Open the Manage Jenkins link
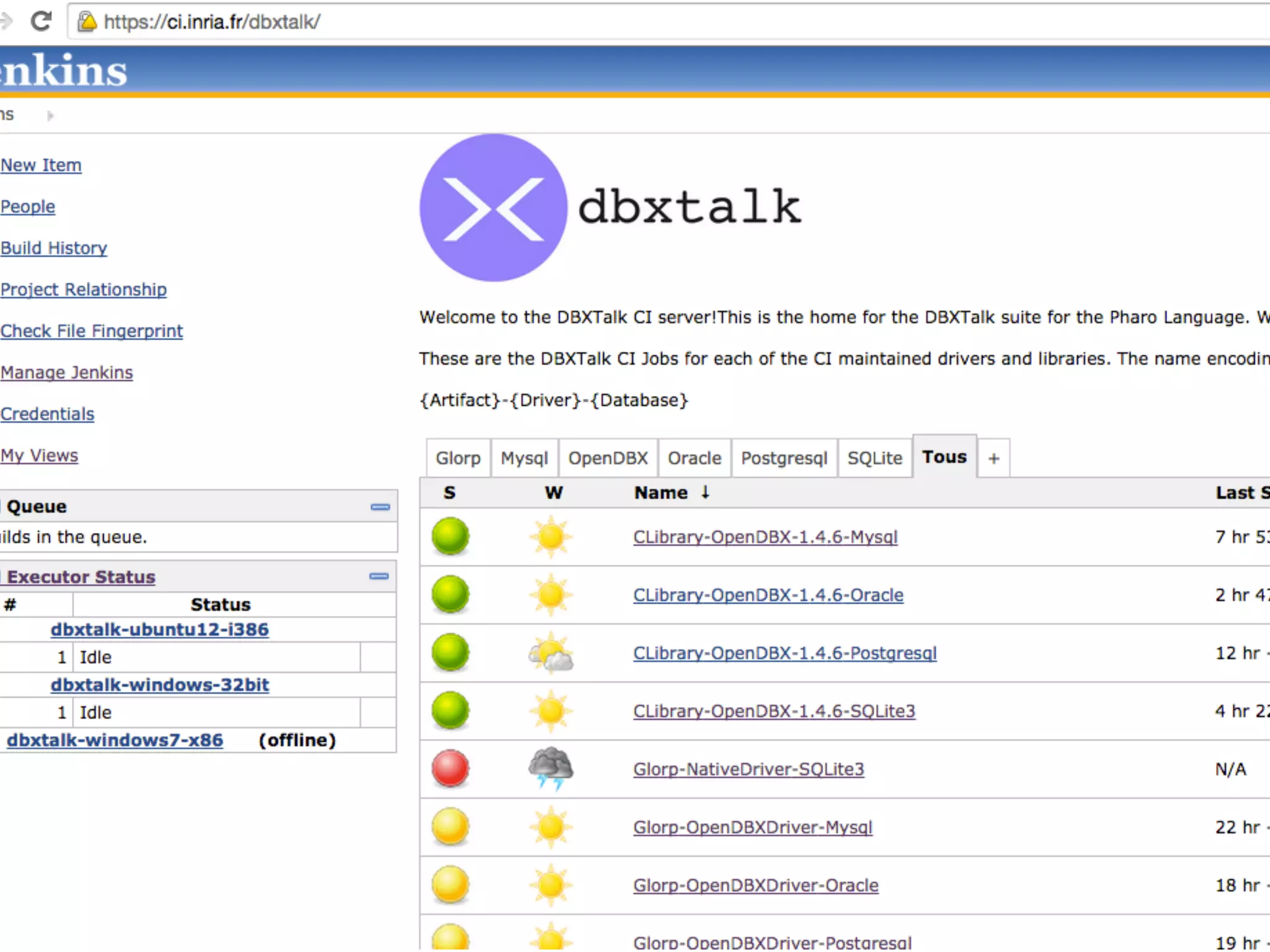Screen dimensions: 1270x952 (x=66, y=372)
